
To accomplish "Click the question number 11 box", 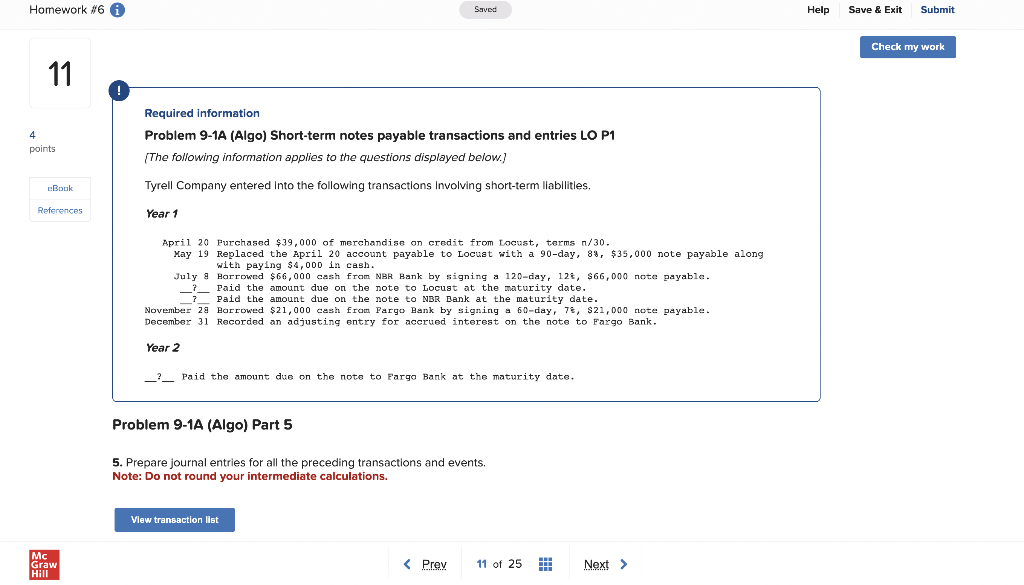I will pyautogui.click(x=60, y=73).
